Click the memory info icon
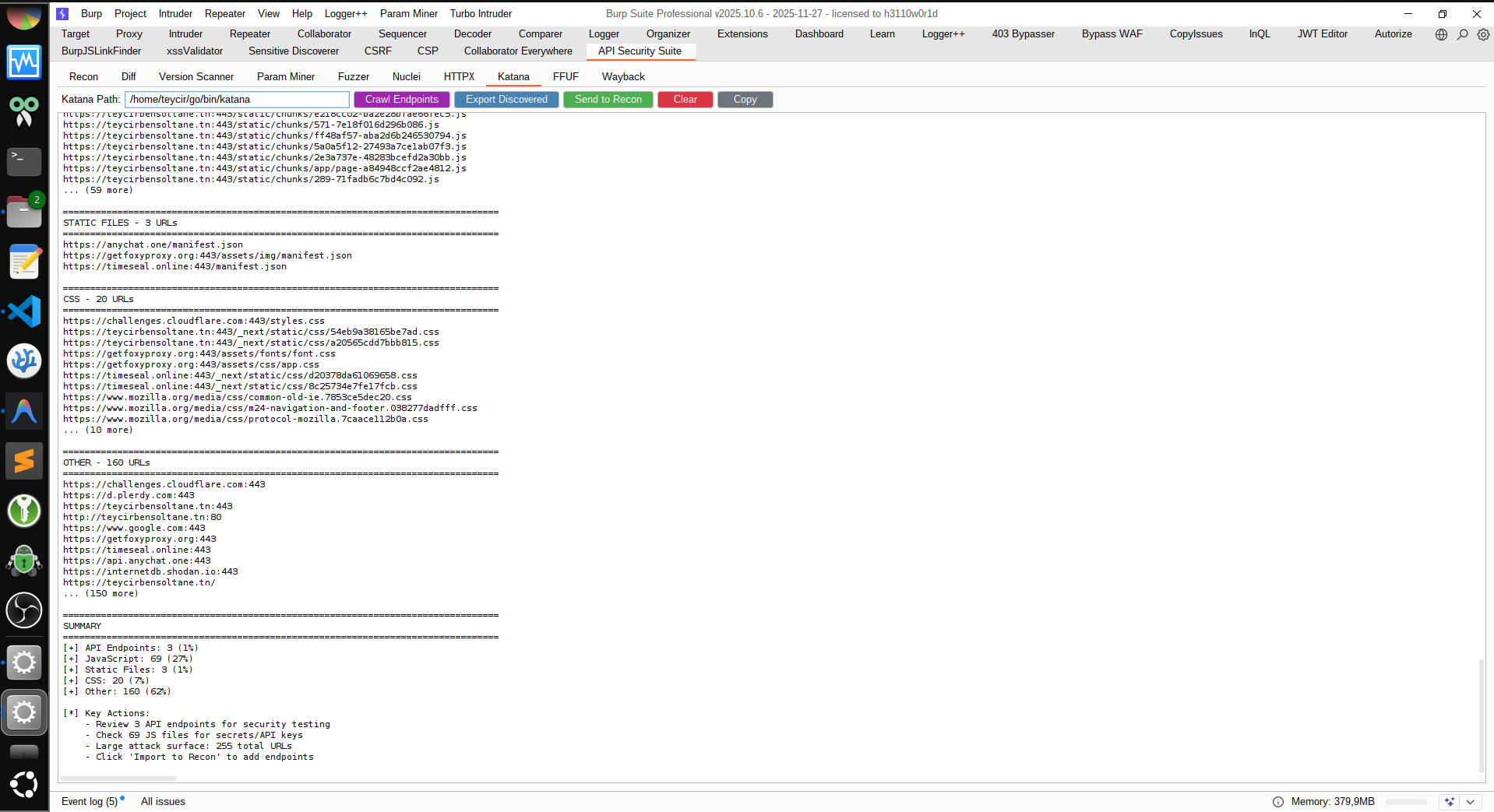The height and width of the screenshot is (812, 1494). (x=1277, y=802)
